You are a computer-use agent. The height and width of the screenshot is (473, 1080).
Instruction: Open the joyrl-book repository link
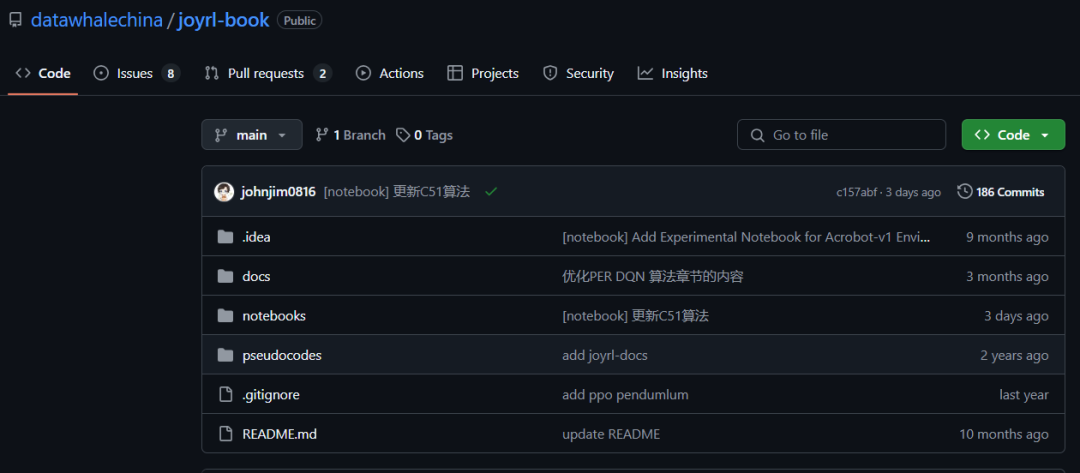223,20
